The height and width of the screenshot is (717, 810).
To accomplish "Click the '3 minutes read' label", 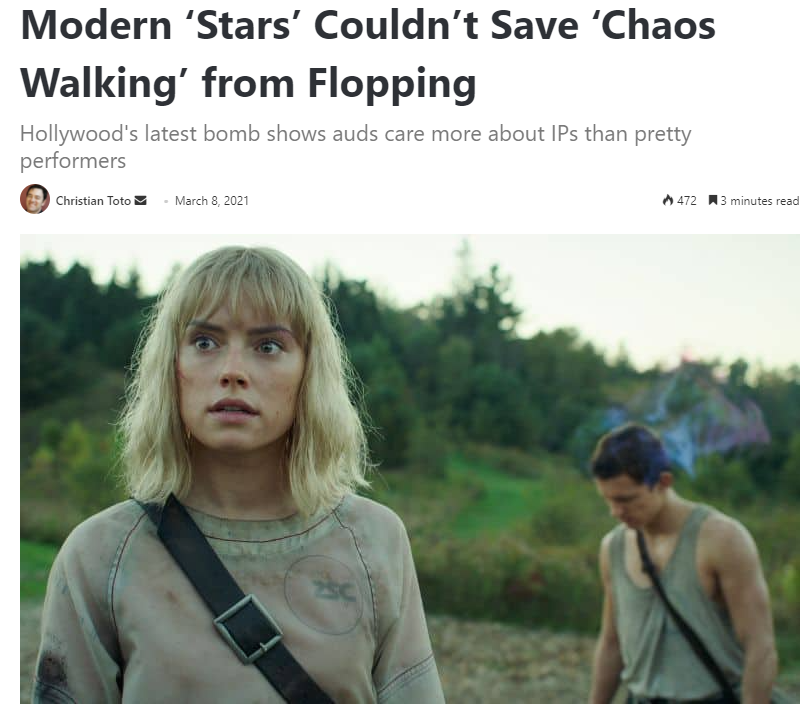I will pos(759,200).
